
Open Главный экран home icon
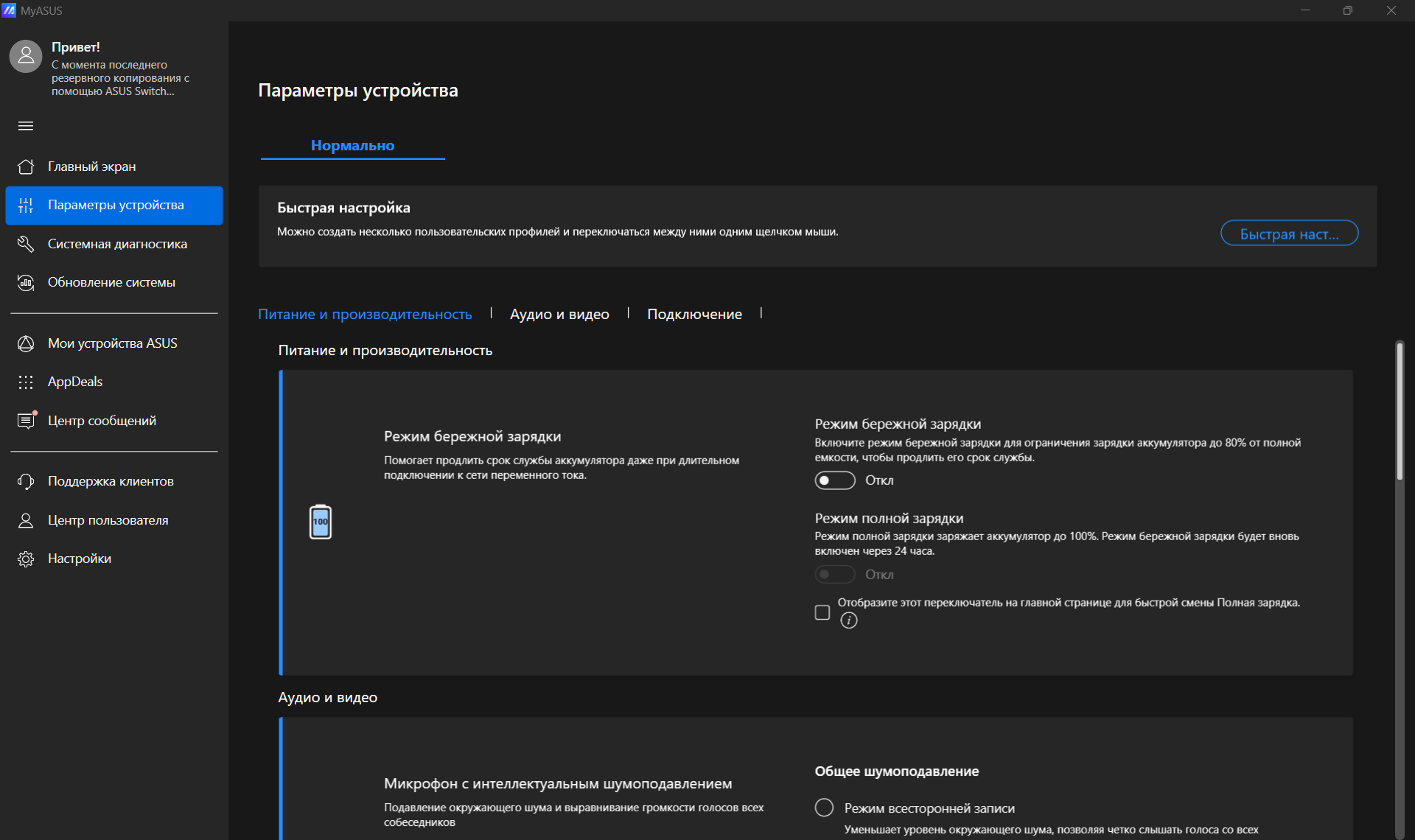26,167
